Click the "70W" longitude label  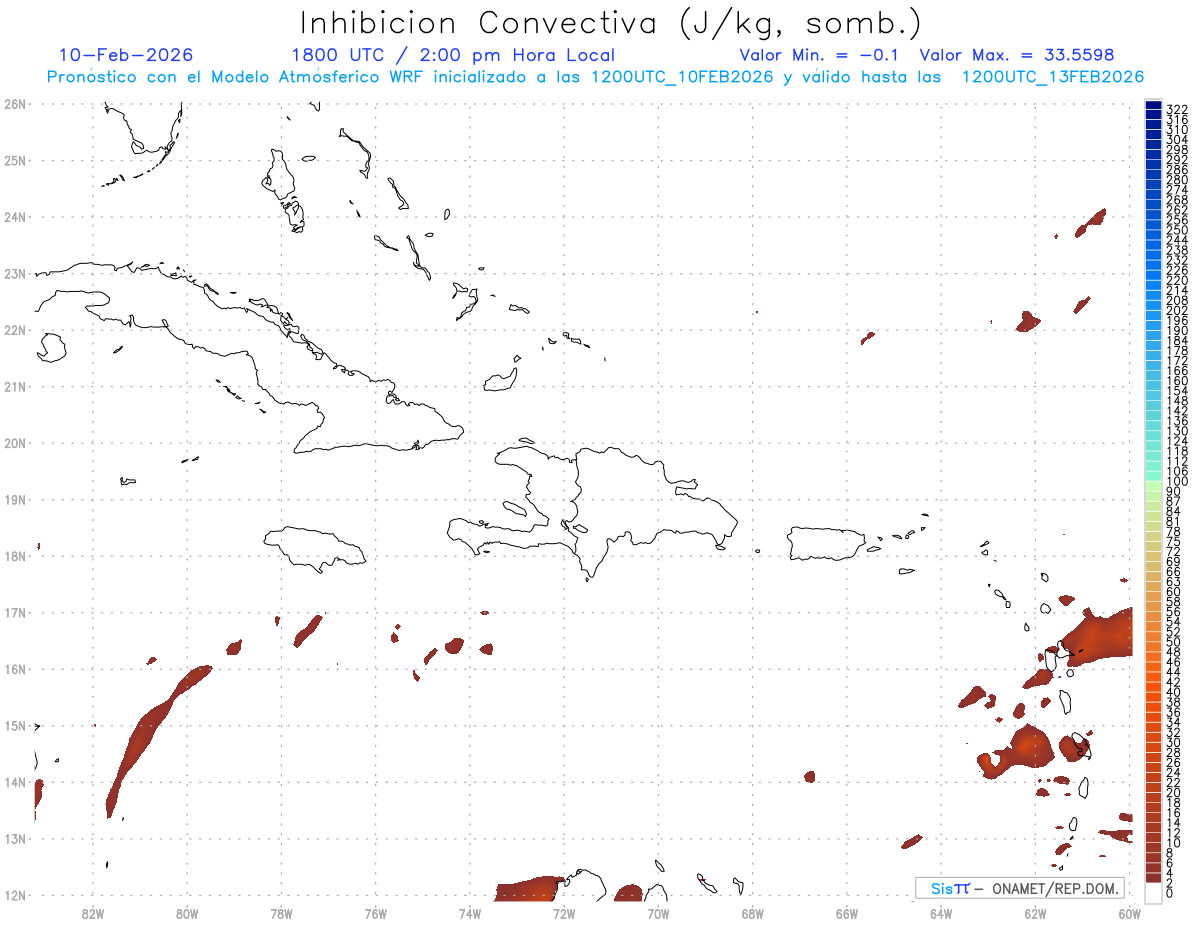point(658,912)
